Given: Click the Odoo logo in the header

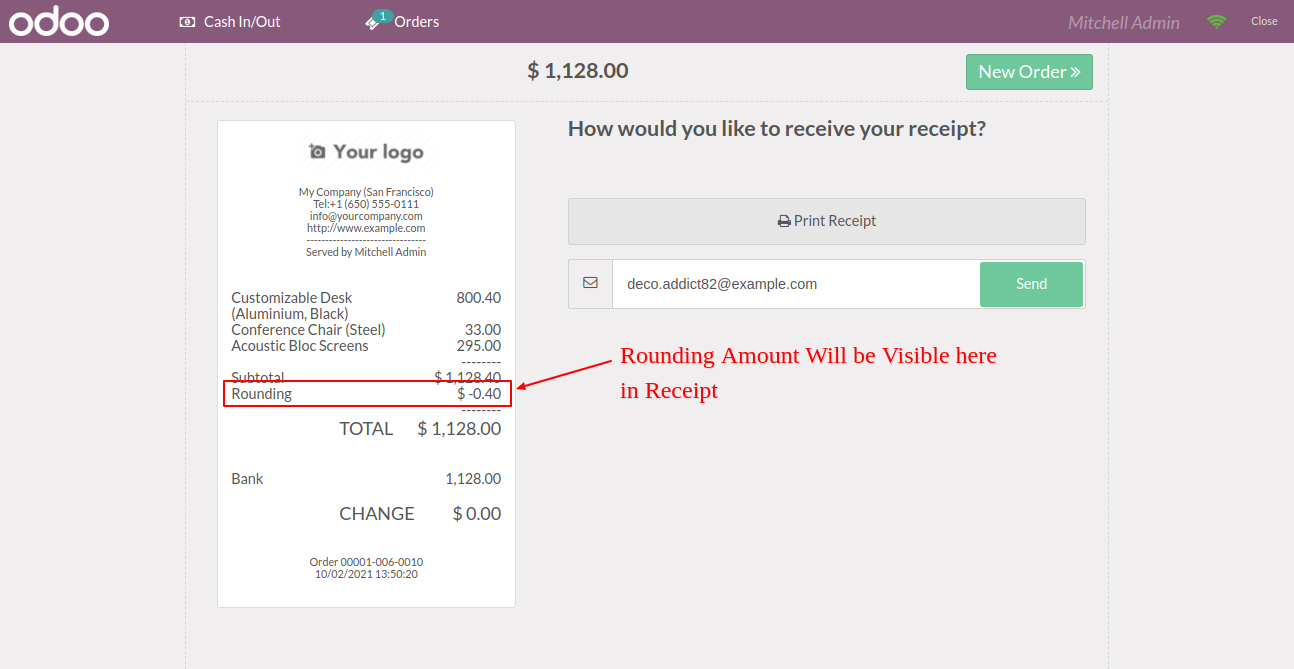Looking at the screenshot, I should click(59, 22).
